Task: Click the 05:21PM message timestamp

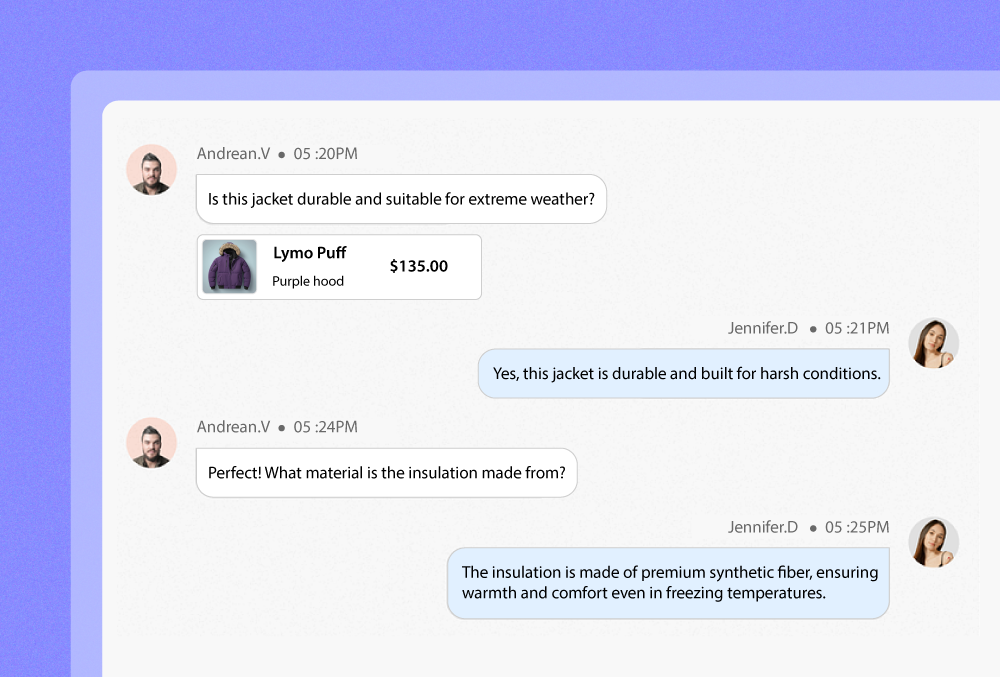Action: [856, 328]
